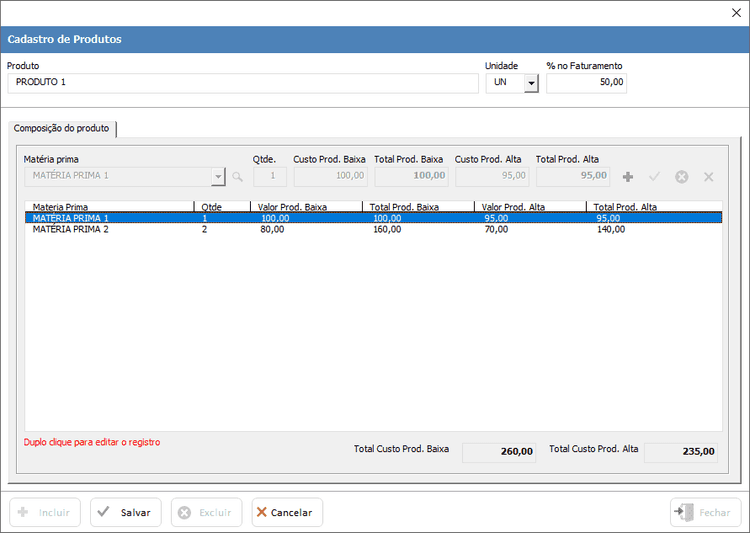Click the 70,00 cell in the grid

pos(496,230)
